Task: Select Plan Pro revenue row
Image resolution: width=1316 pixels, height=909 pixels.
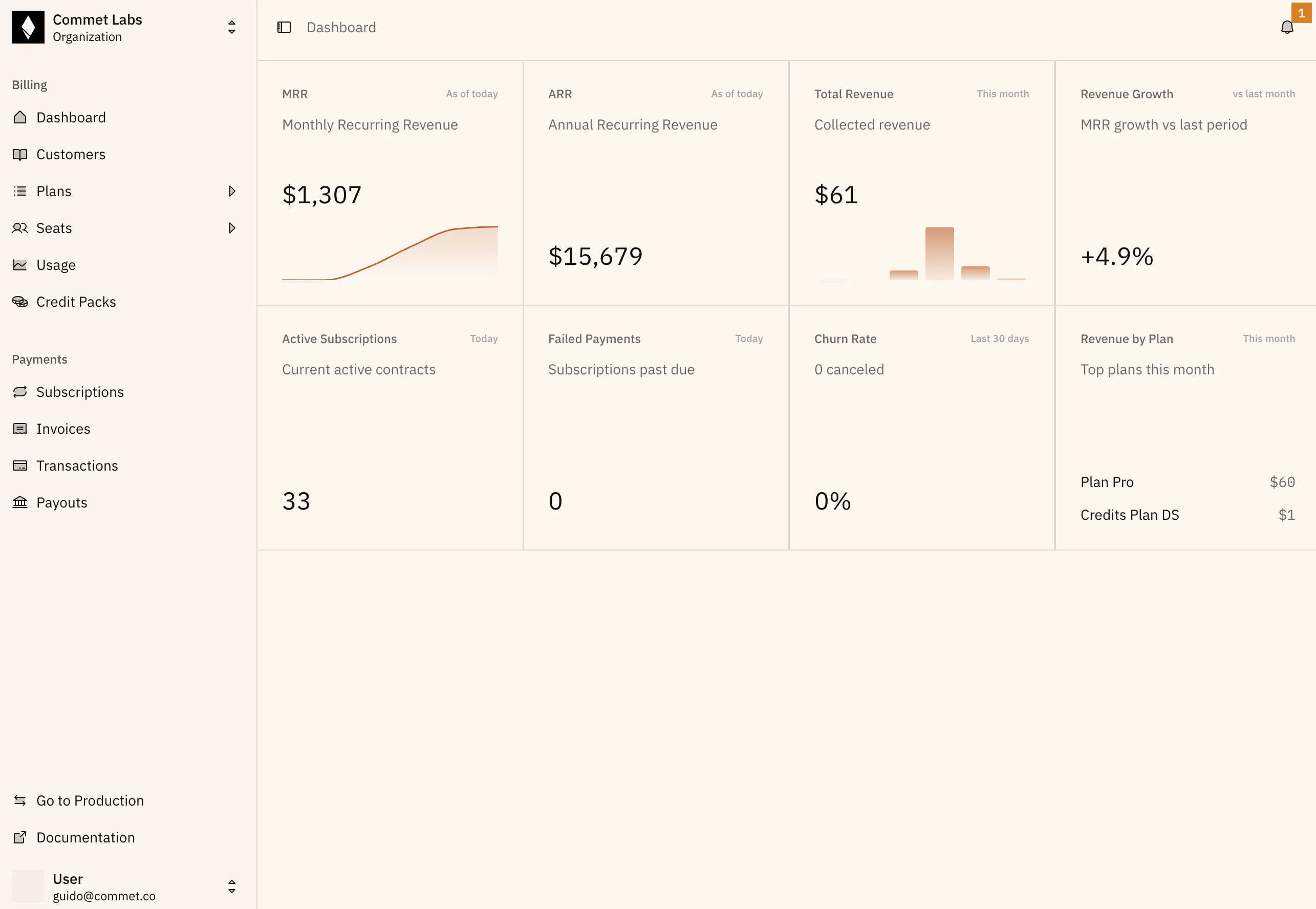Action: (x=1188, y=482)
